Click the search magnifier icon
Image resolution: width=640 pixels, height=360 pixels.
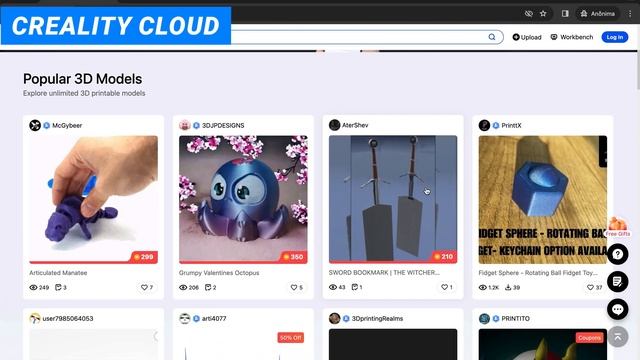492,37
